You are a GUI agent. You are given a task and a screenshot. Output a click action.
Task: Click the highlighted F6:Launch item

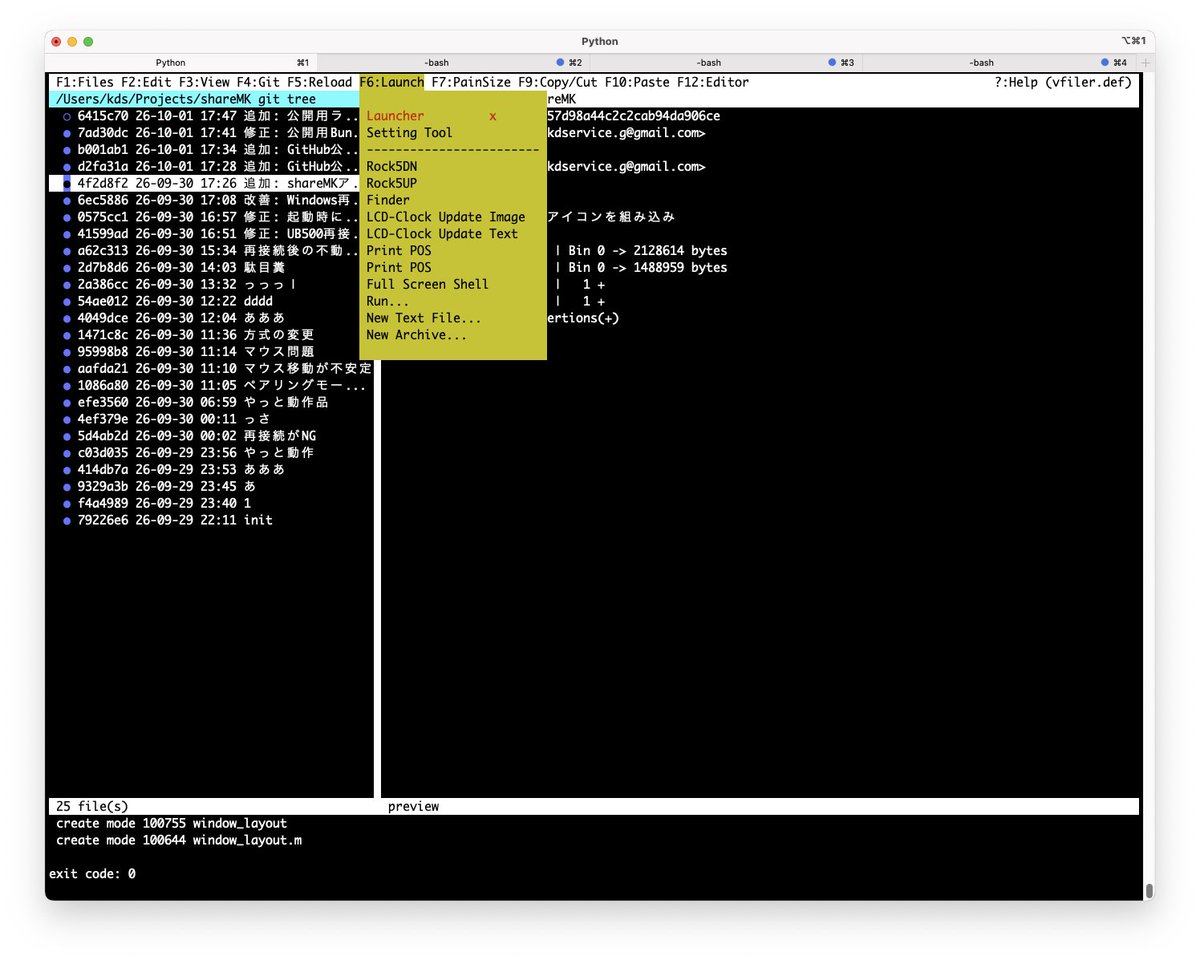[x=392, y=82]
